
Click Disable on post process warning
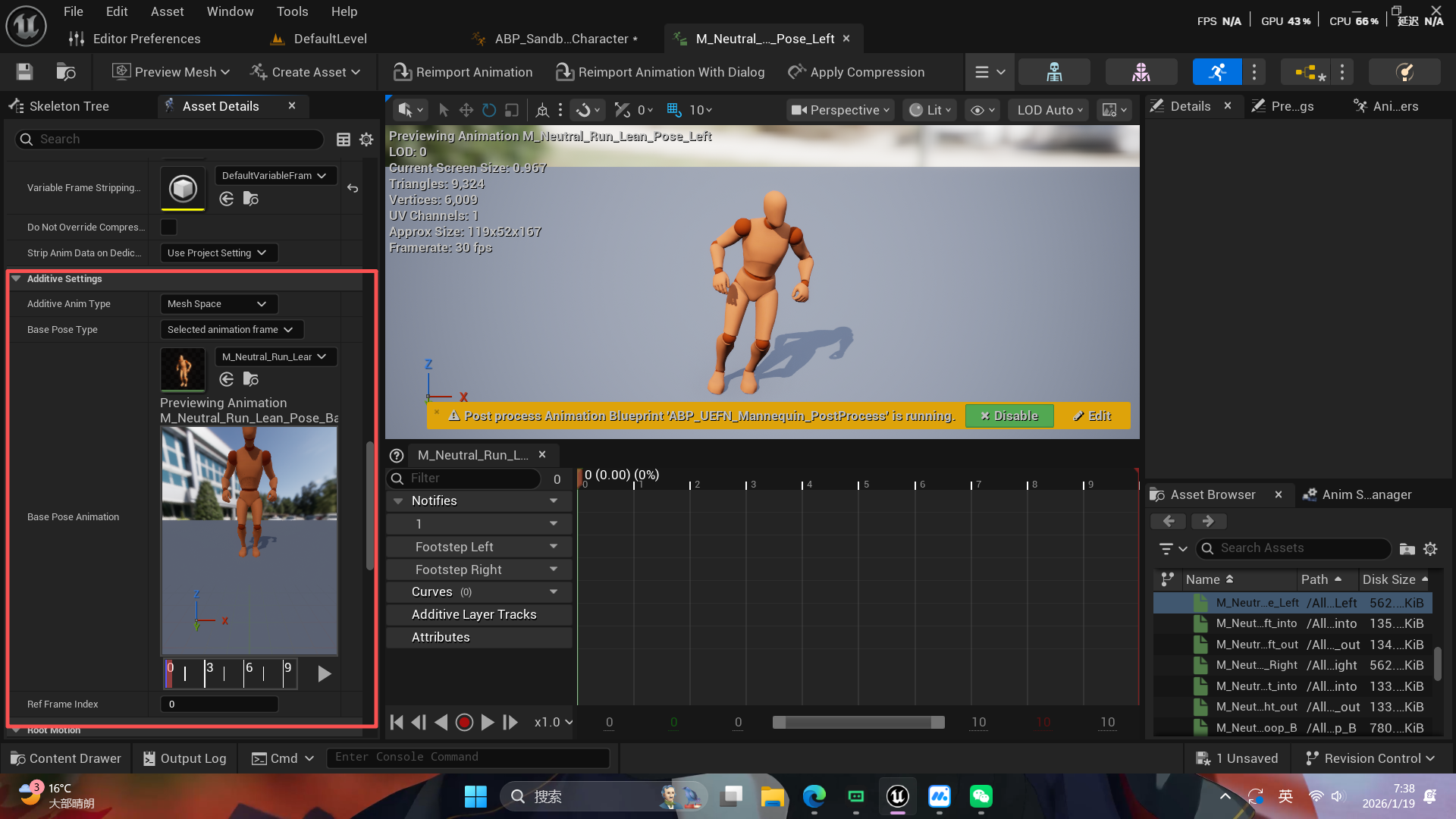(x=1009, y=416)
